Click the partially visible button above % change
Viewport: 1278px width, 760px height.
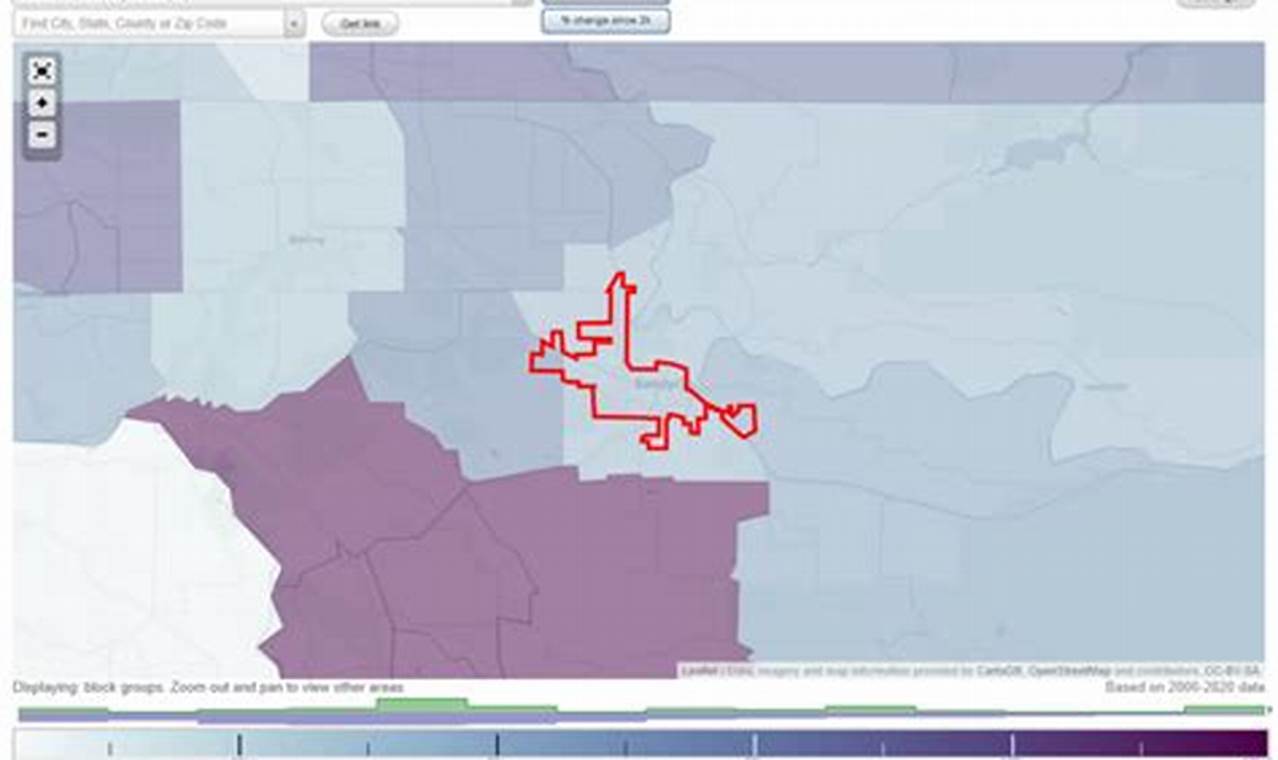click(606, 2)
